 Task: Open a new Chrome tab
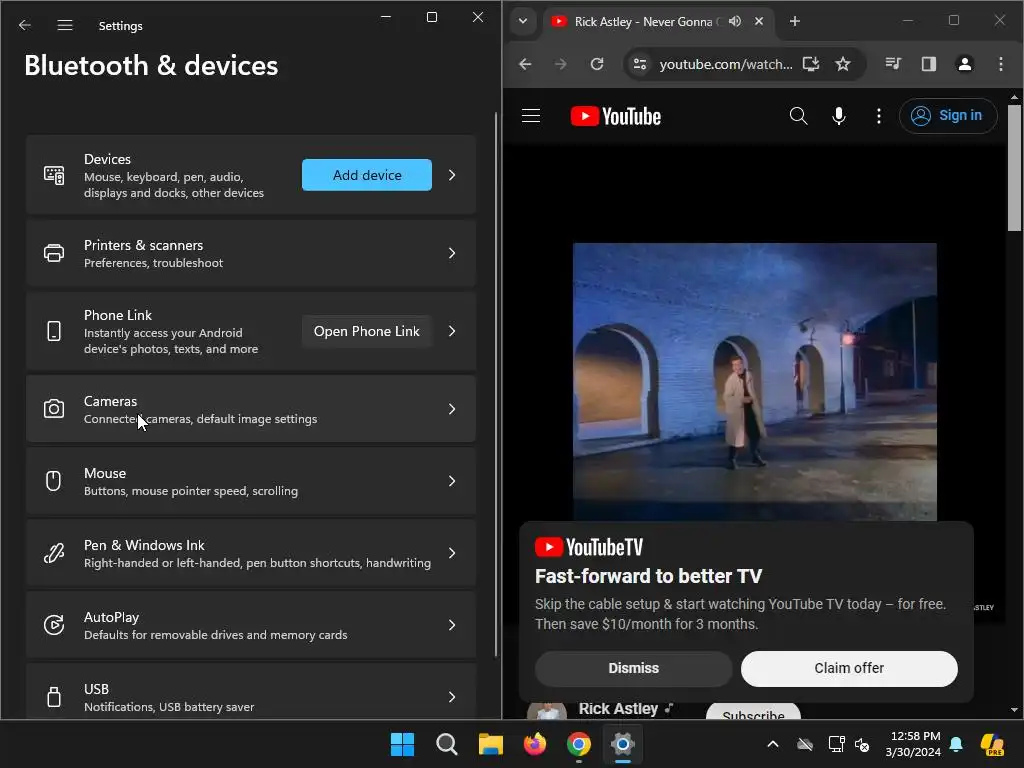coord(795,22)
